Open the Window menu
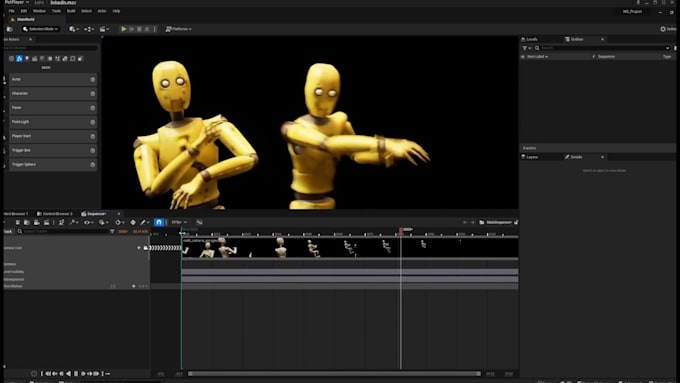 pos(39,11)
